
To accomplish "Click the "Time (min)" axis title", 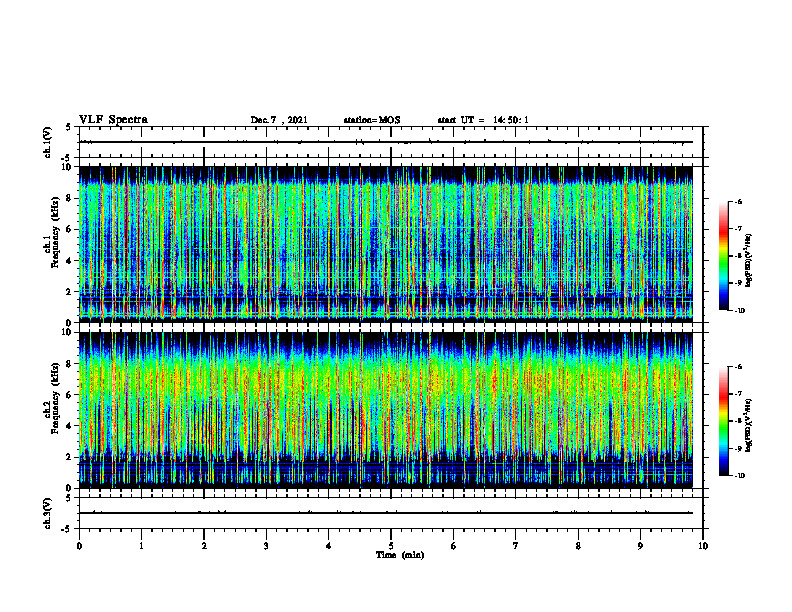I will [400, 555].
